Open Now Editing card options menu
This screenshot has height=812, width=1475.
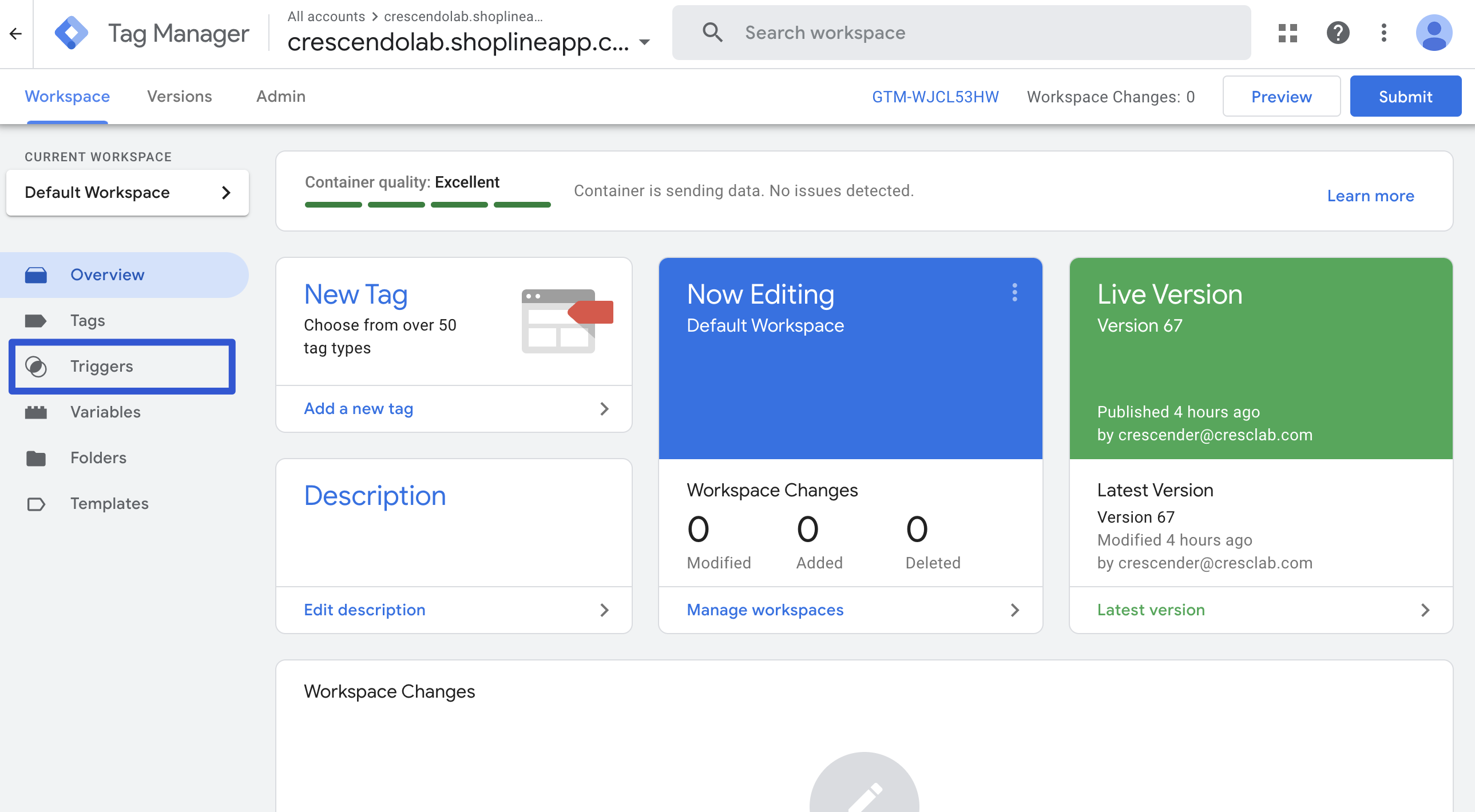1014,292
